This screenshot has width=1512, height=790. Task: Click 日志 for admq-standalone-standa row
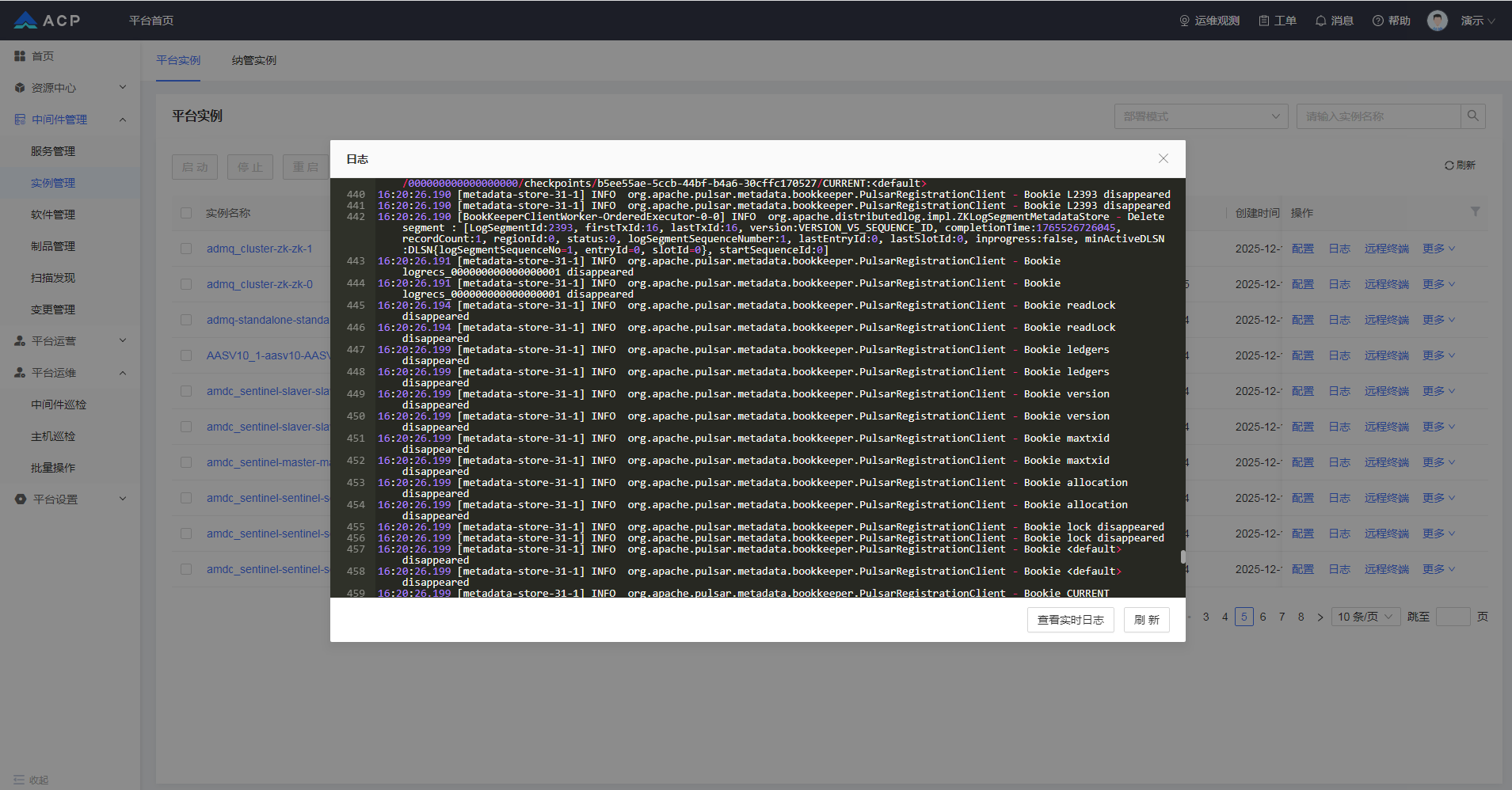click(x=1339, y=320)
